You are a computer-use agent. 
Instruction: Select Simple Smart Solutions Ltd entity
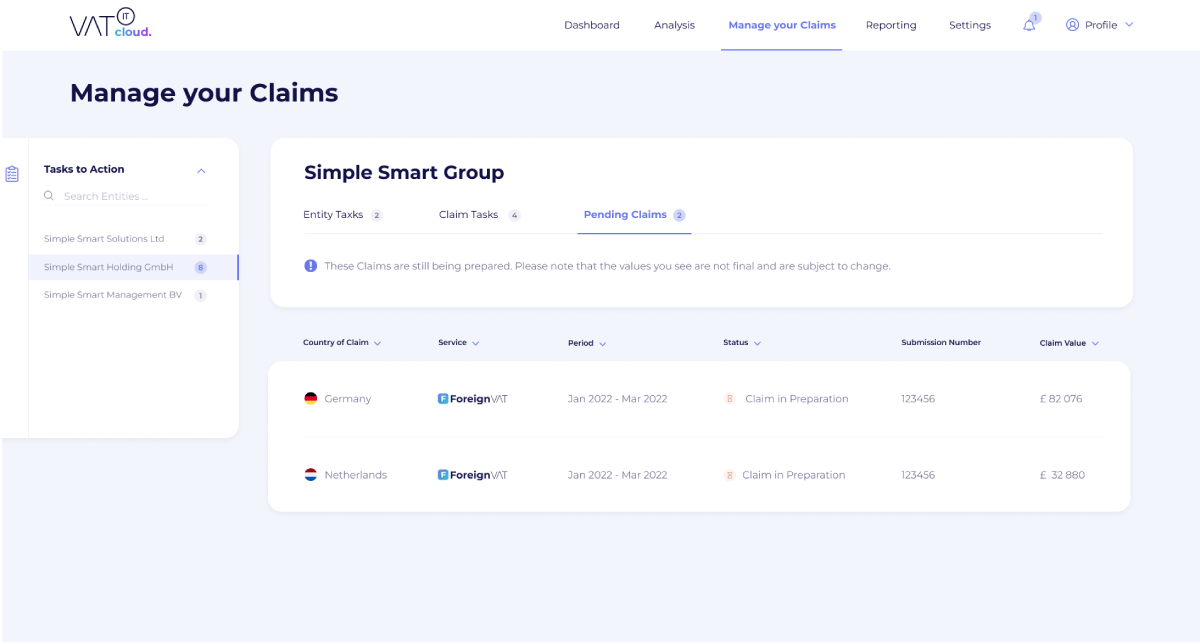pos(104,239)
